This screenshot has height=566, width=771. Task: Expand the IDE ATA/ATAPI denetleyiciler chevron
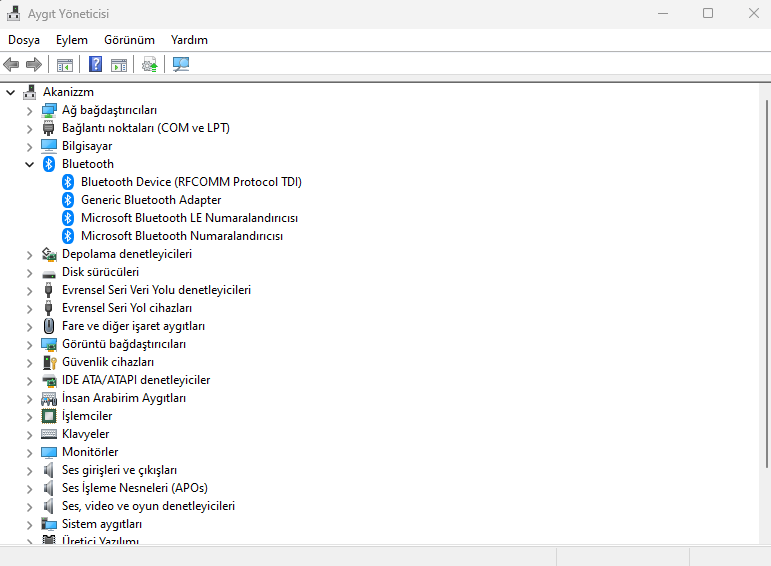coord(30,380)
